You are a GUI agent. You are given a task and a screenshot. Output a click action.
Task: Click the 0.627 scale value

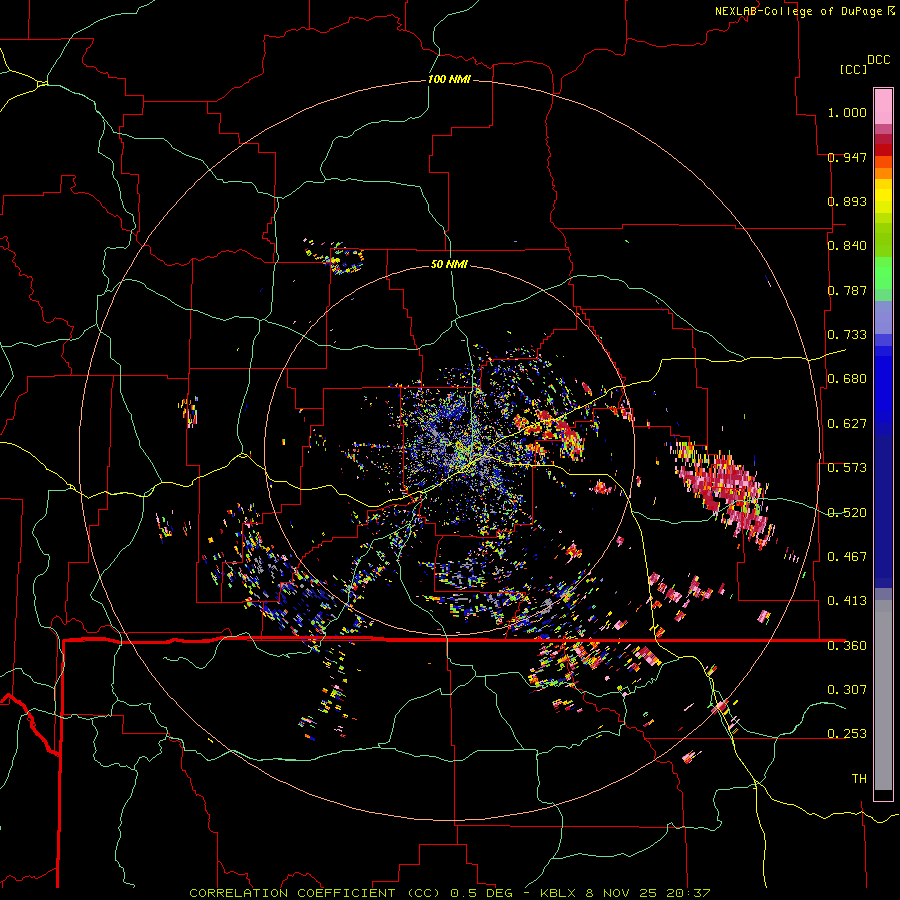[x=847, y=424]
